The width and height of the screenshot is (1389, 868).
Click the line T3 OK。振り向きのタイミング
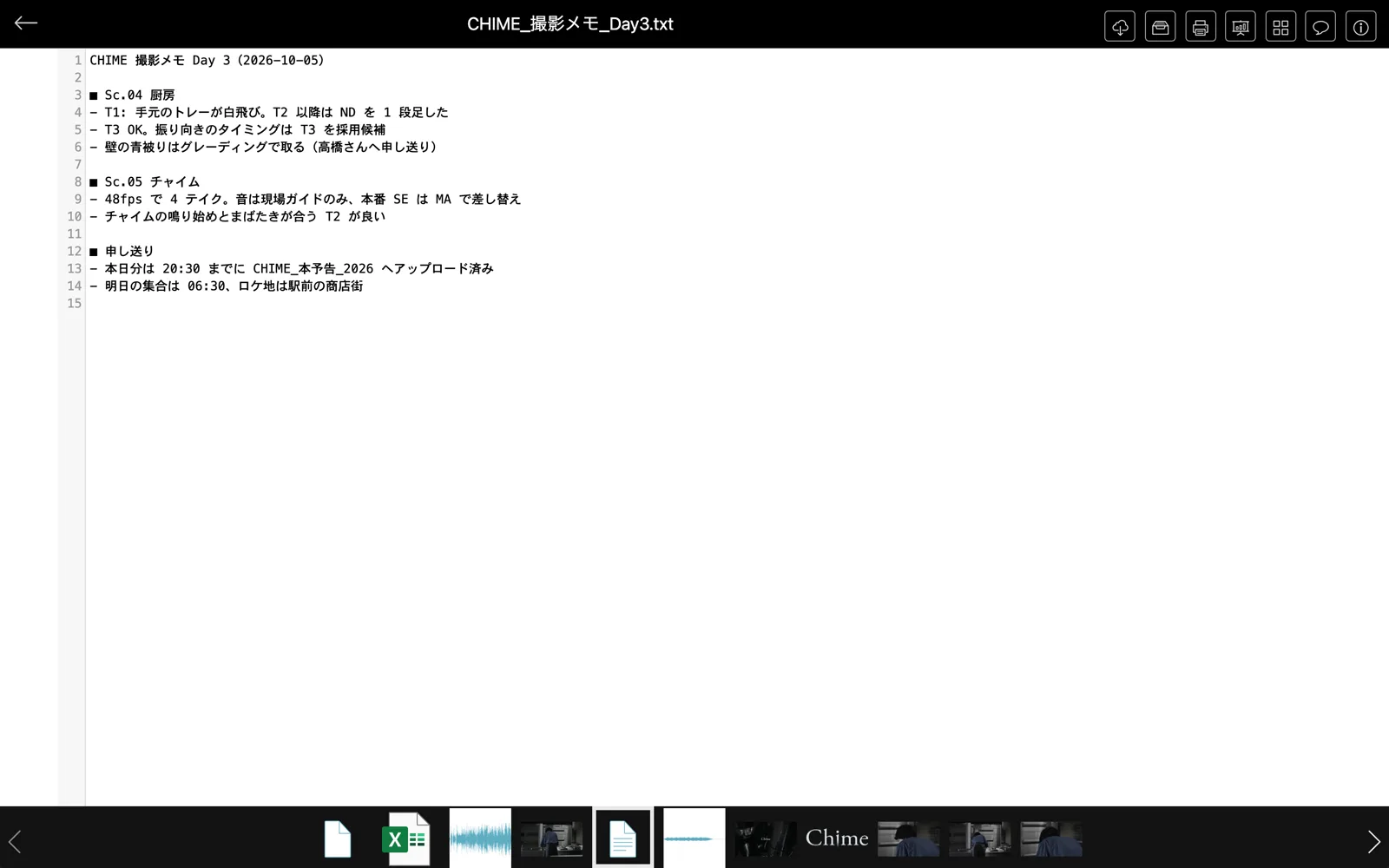(238, 129)
